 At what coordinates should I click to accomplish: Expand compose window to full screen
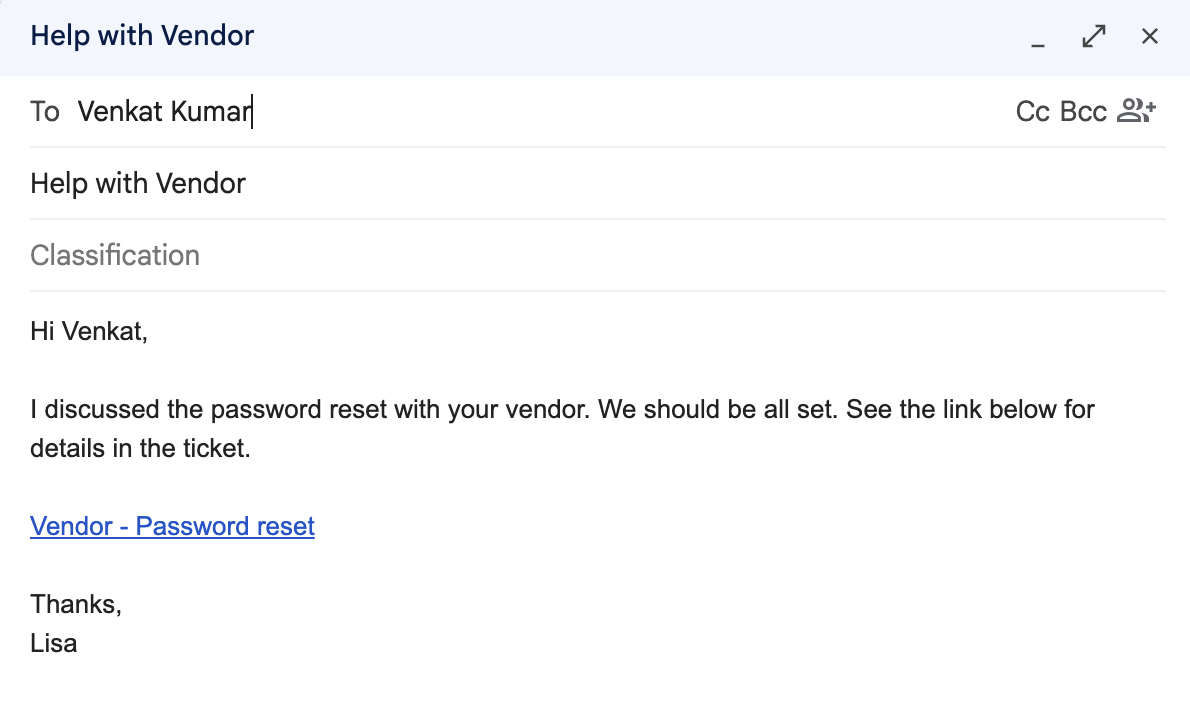(1094, 36)
